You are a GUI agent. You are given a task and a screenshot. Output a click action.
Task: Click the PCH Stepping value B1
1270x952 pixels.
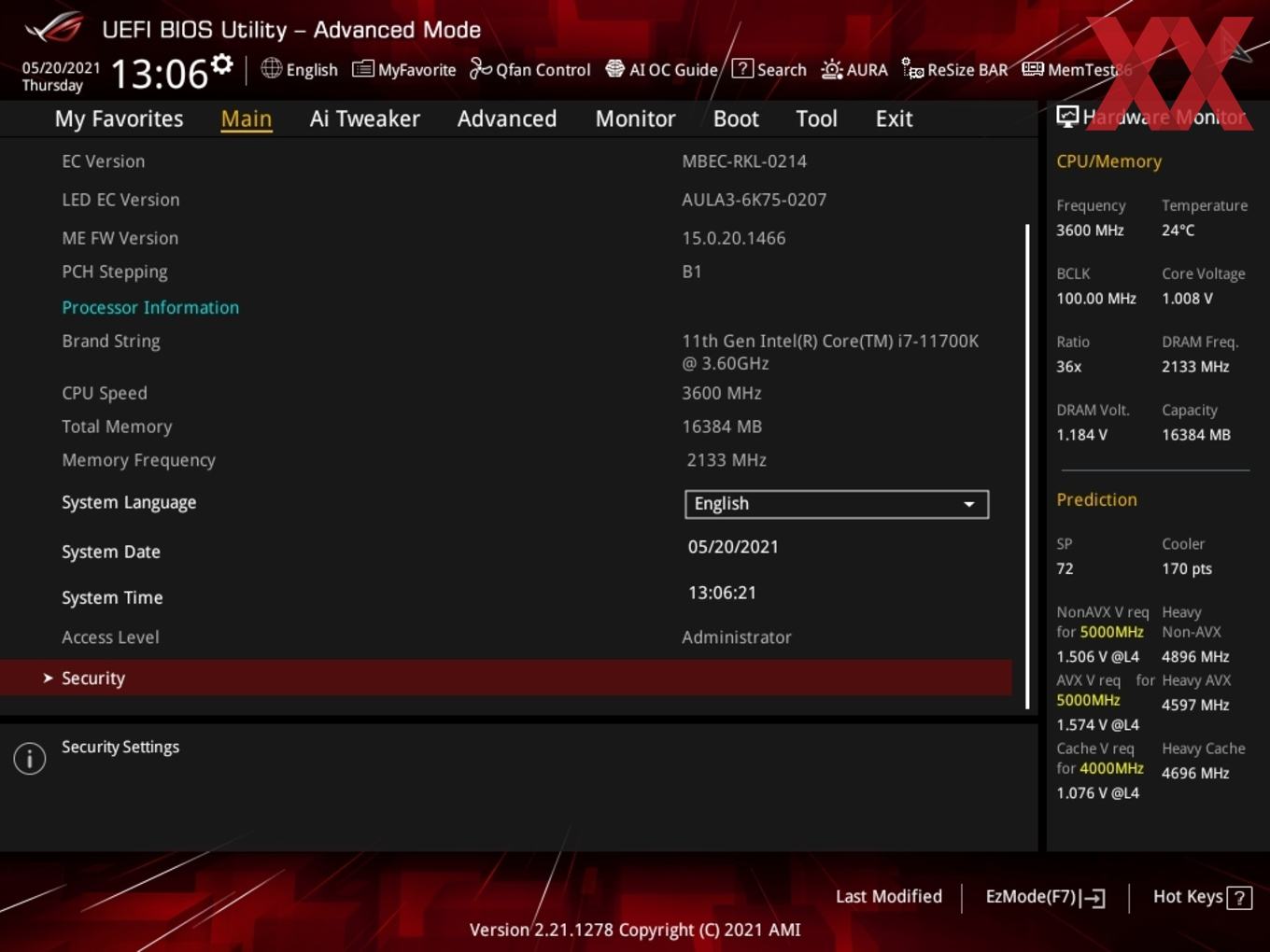pyautogui.click(x=692, y=272)
